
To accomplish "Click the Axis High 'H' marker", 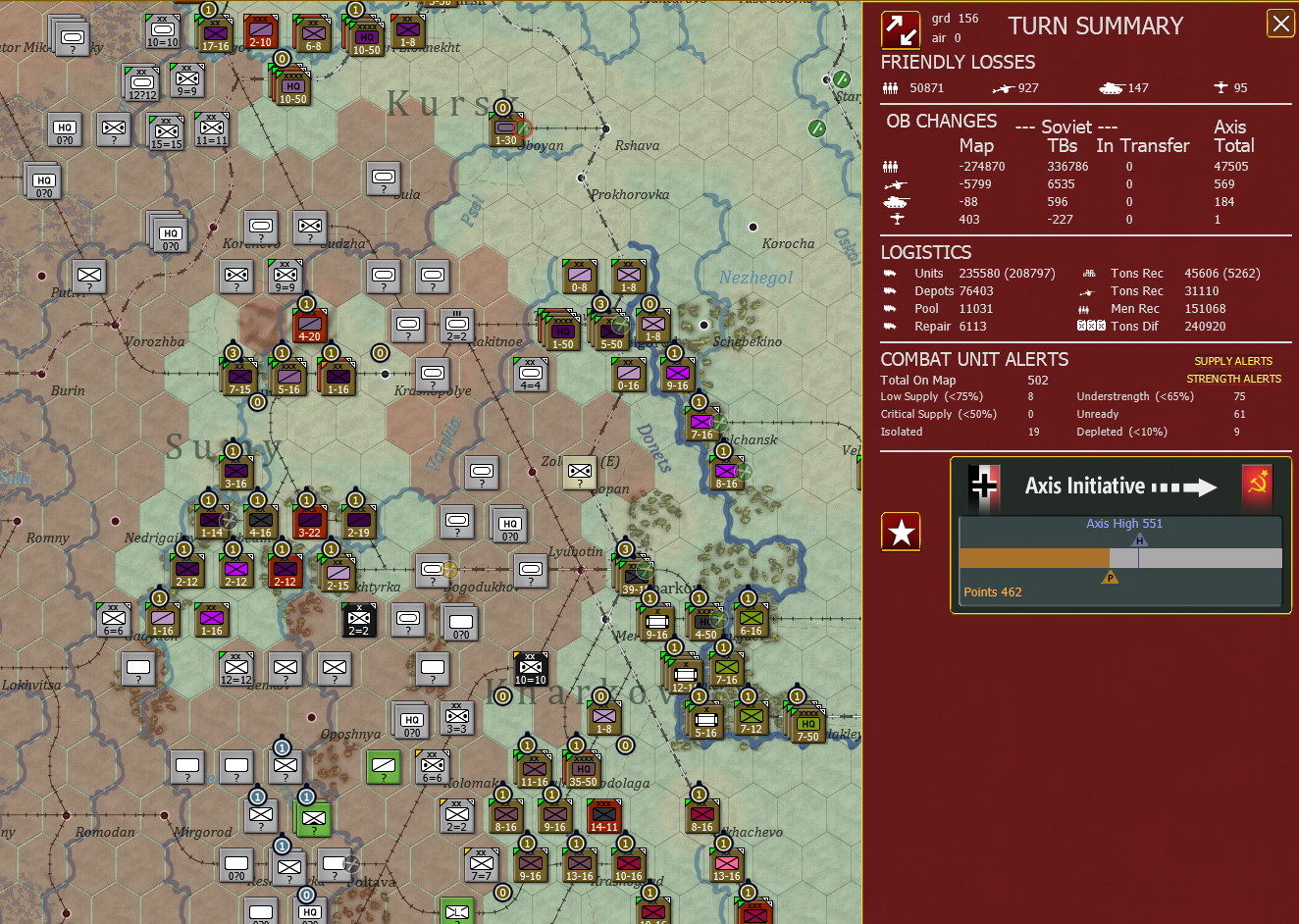I will tap(1138, 540).
